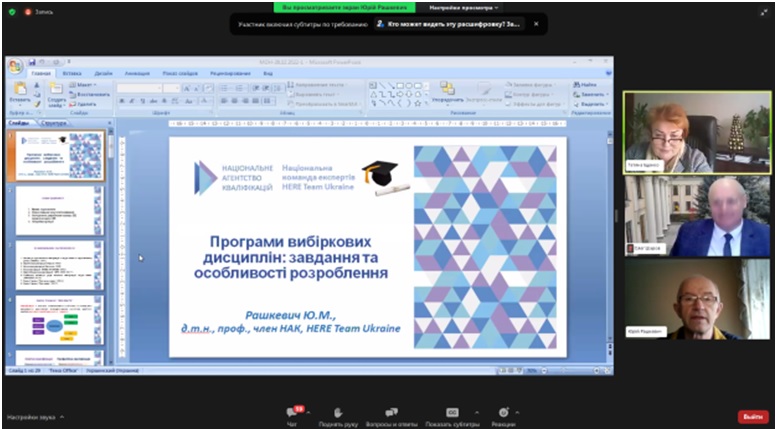The image size is (780, 429).
Task: Expand the chevron next to Реакции
Action: (x=517, y=413)
